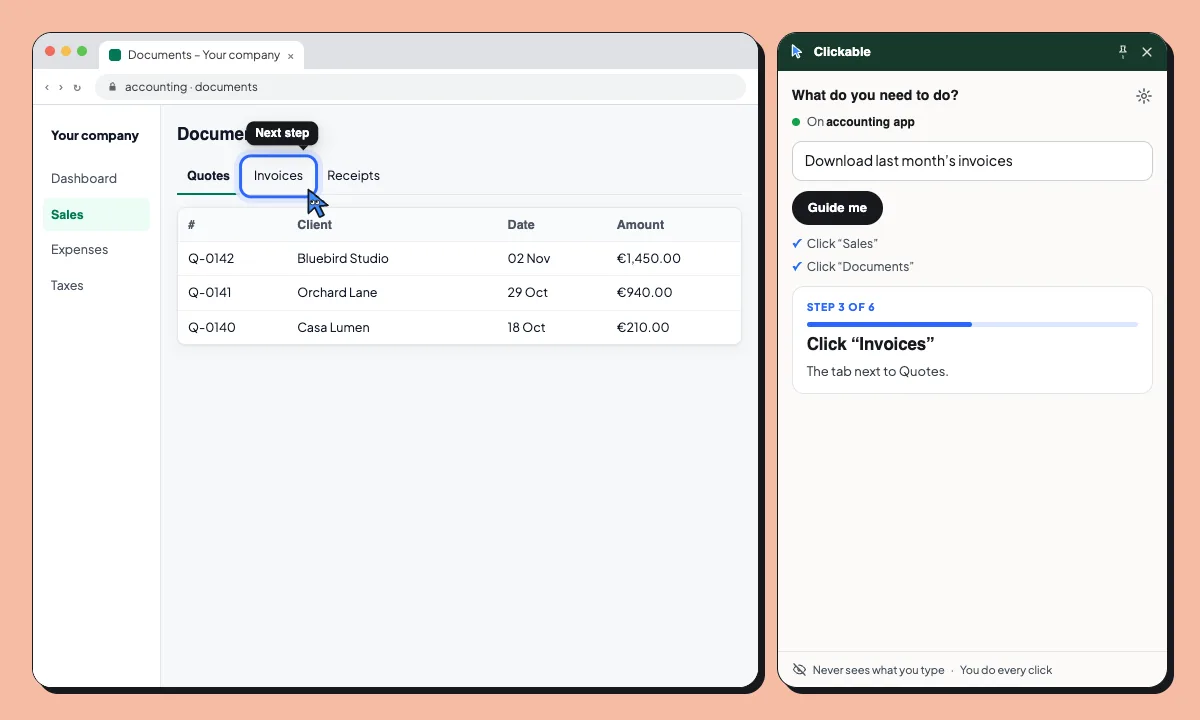The height and width of the screenshot is (720, 1200).
Task: Close the Clickable panel
Action: coord(1147,51)
